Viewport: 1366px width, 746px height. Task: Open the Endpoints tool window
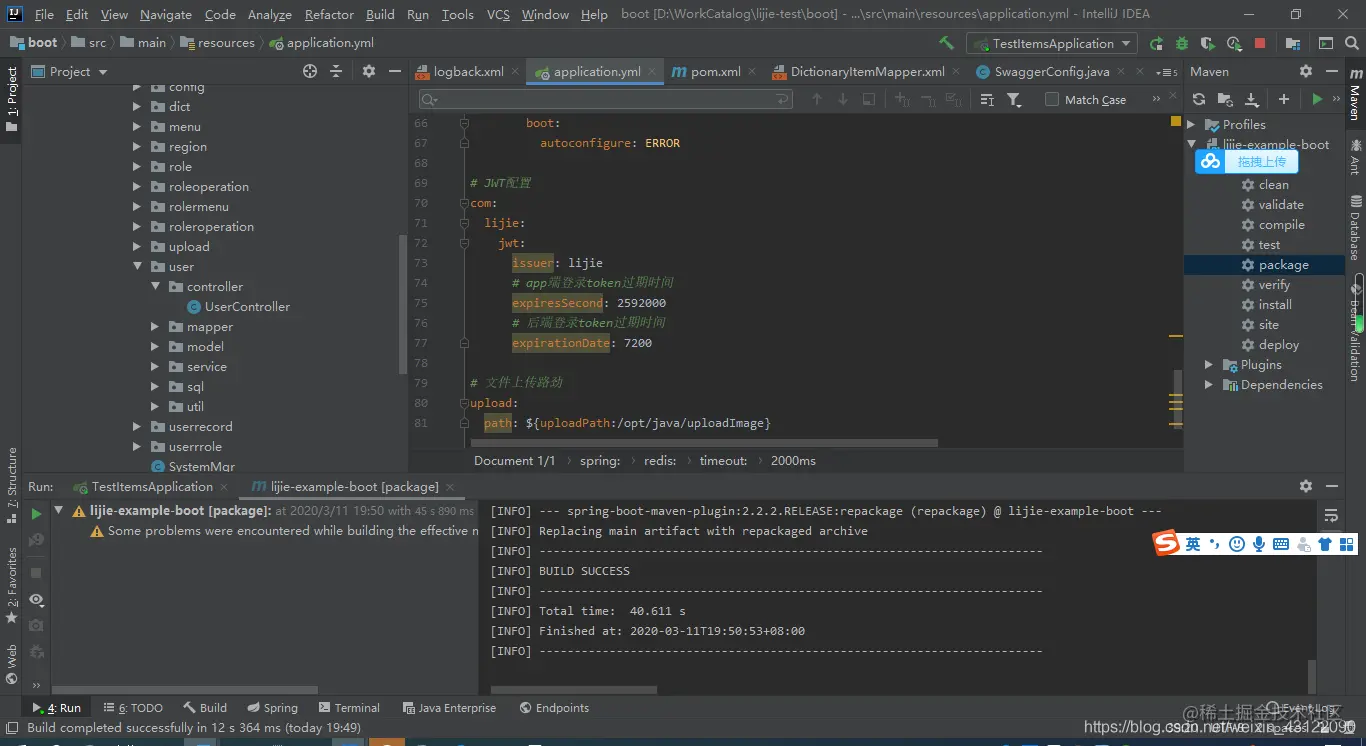(x=555, y=707)
